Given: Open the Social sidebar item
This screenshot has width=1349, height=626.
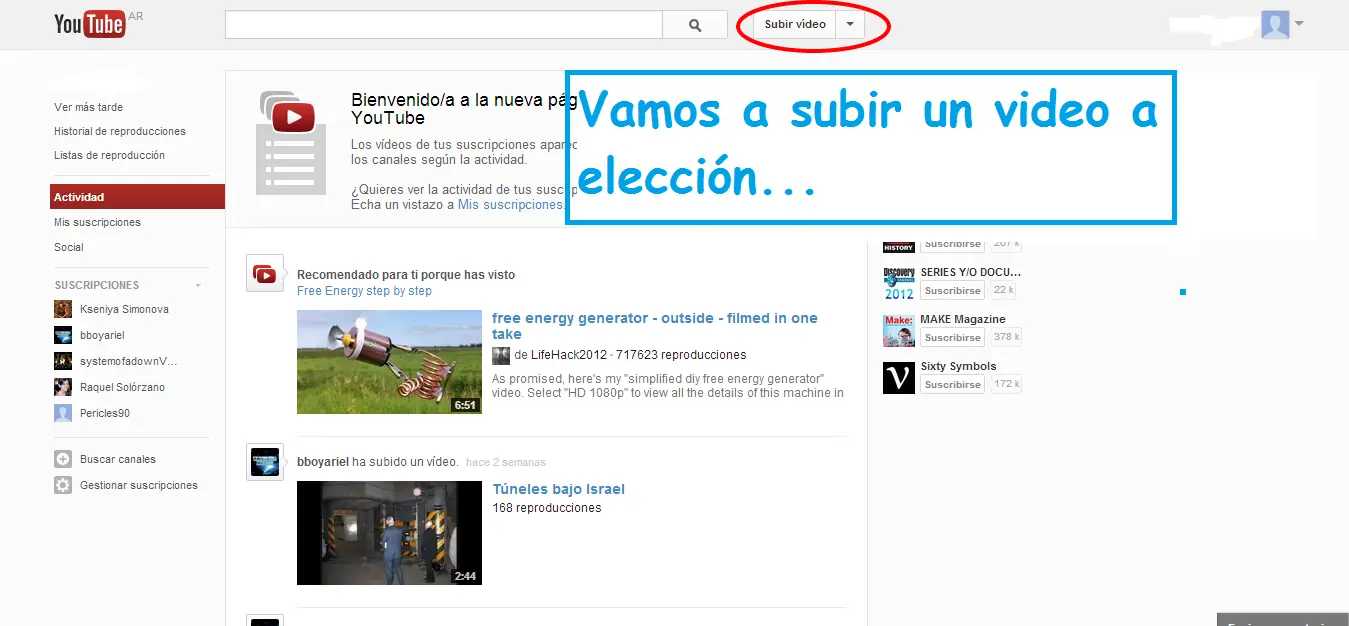Looking at the screenshot, I should (69, 247).
